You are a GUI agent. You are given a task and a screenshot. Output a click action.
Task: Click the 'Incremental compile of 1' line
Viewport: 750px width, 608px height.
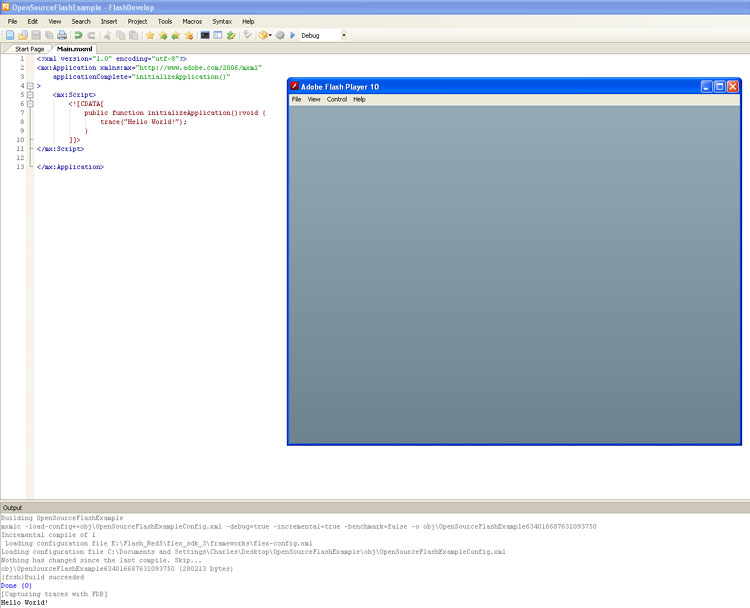pyautogui.click(x=48, y=535)
